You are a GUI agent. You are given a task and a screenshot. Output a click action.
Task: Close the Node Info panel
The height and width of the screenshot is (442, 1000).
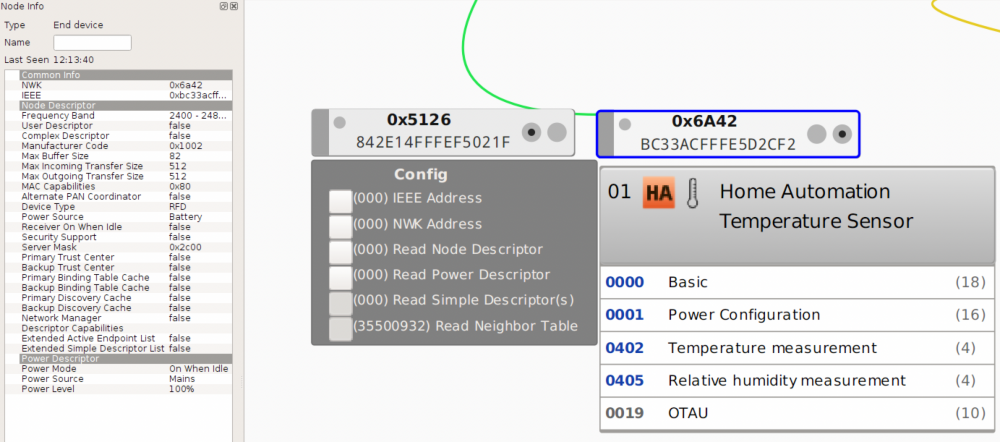(234, 6)
